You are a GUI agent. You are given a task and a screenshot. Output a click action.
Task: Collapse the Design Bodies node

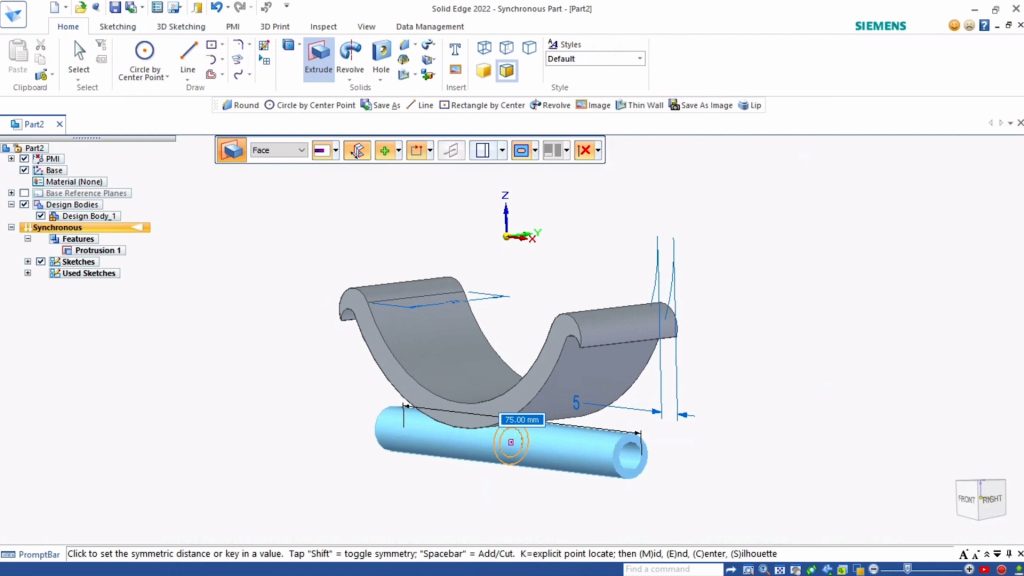(11, 204)
